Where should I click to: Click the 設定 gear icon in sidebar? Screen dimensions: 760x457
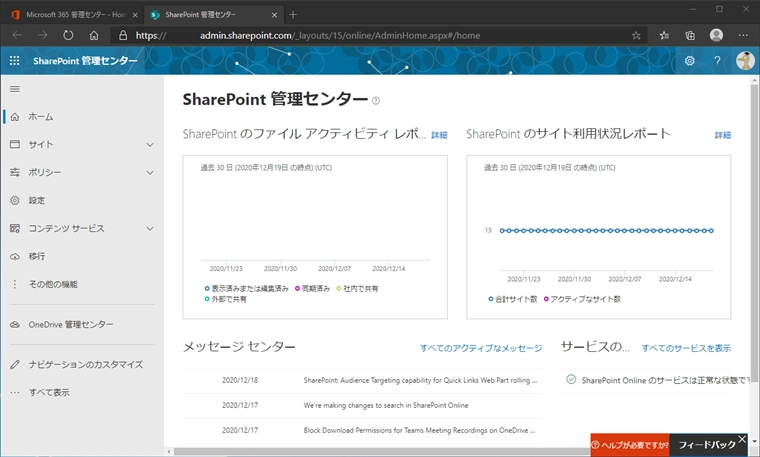tap(15, 200)
